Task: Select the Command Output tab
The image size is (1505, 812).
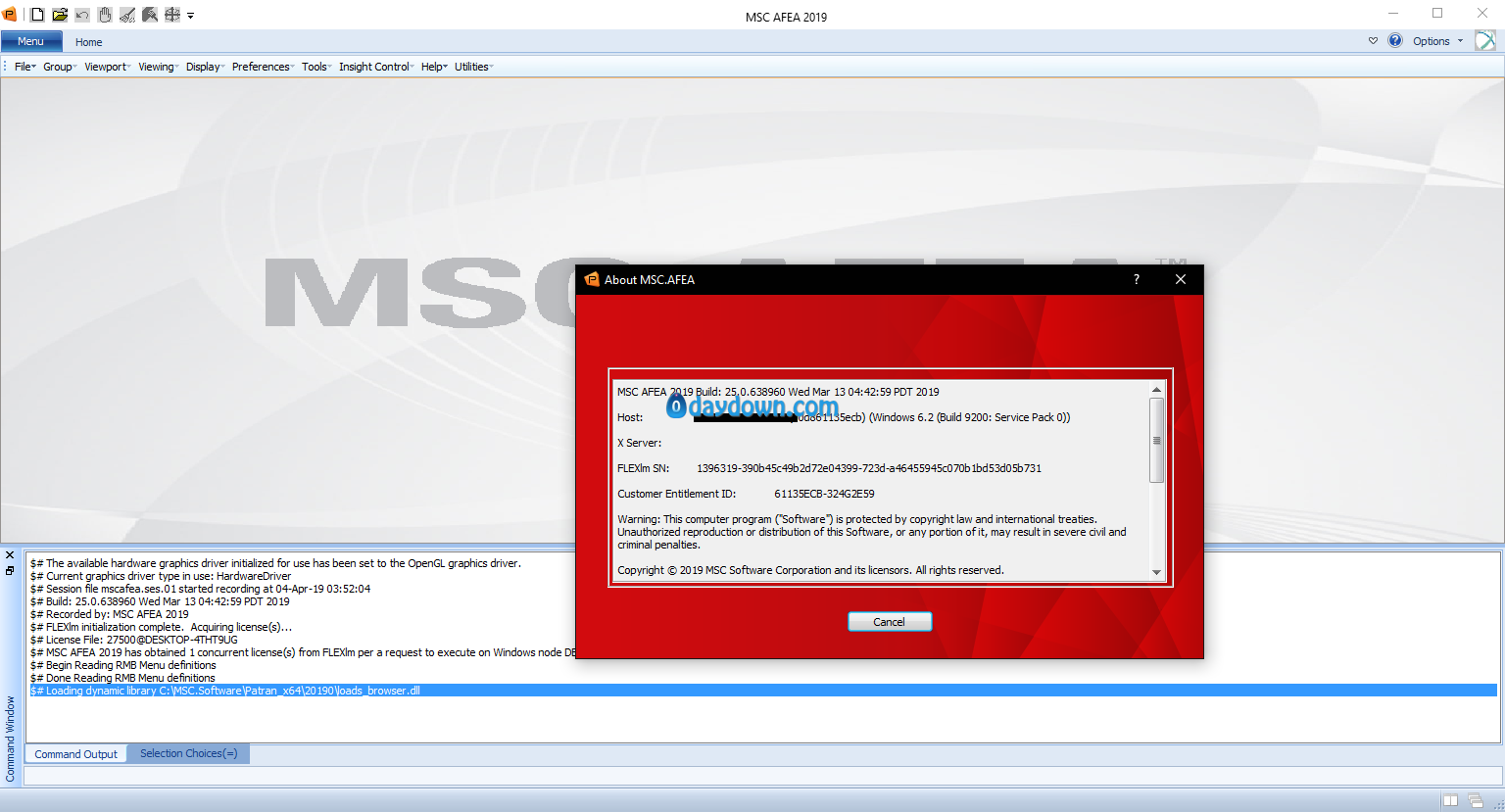Action: 75,754
